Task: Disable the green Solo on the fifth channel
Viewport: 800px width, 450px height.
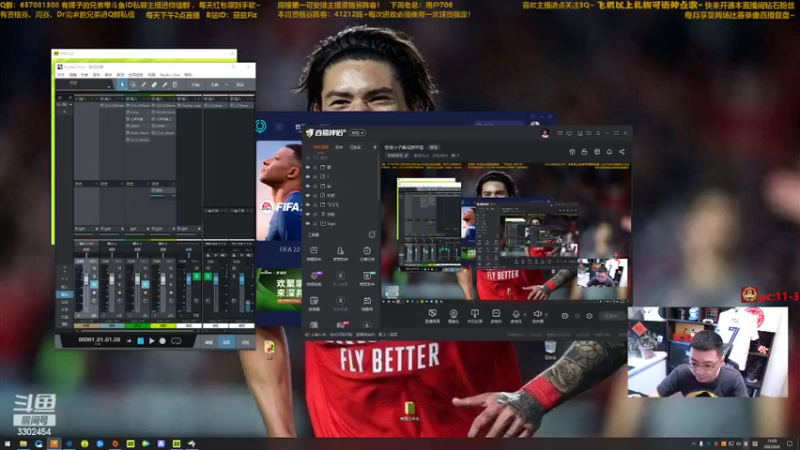Action: (197, 277)
